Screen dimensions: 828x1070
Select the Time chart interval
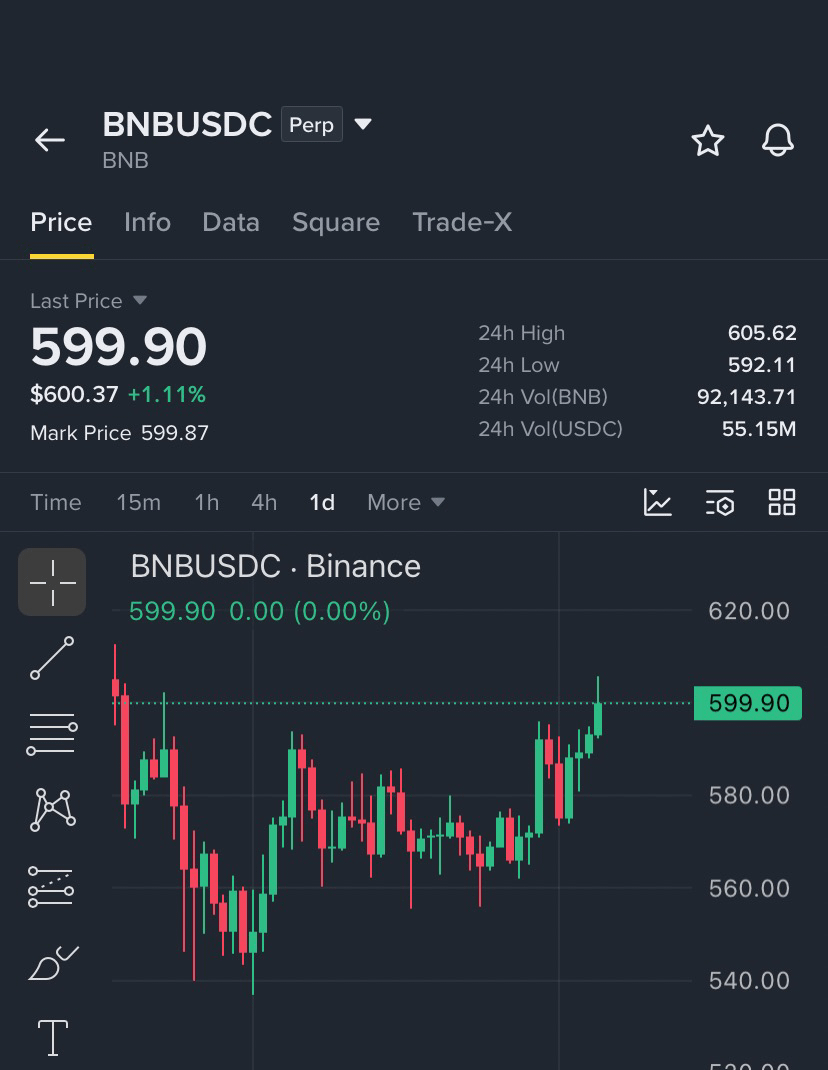tap(56, 502)
